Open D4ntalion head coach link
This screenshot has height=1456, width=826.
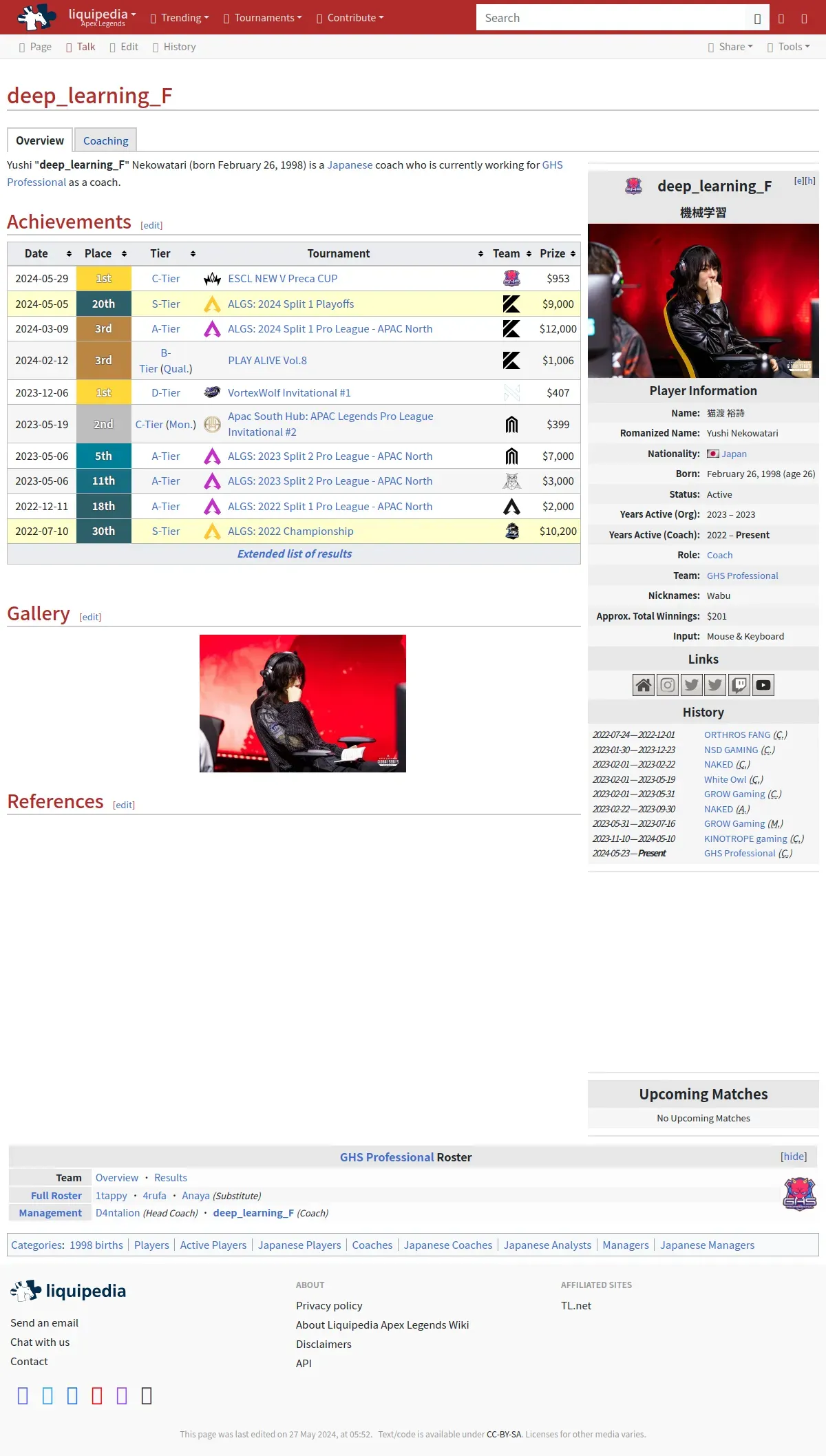pos(118,1213)
